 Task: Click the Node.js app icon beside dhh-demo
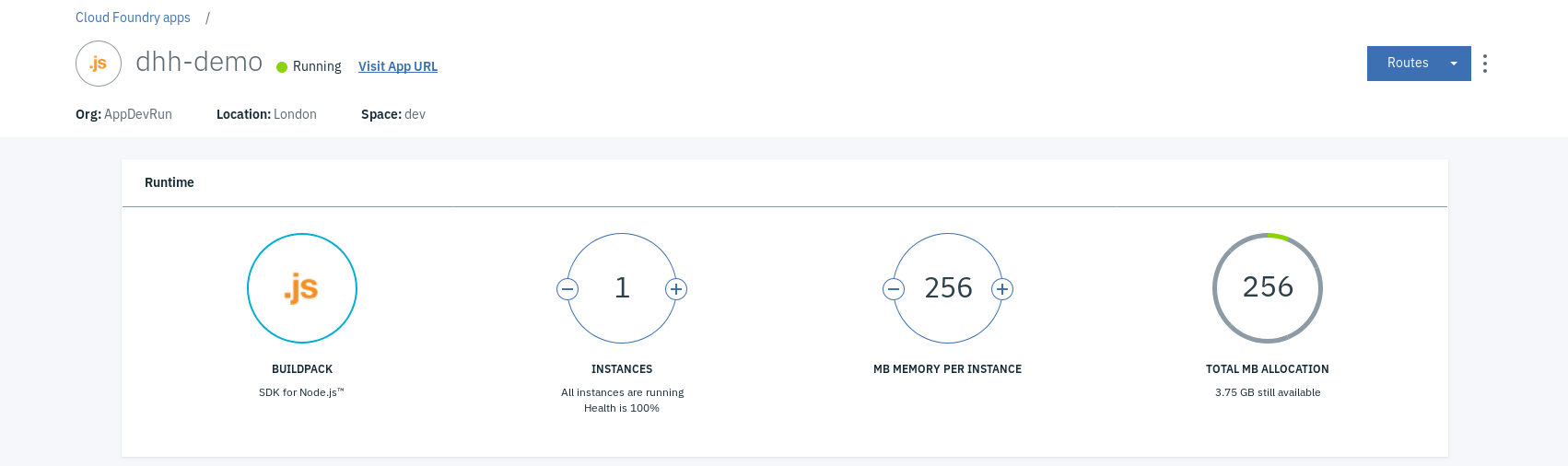(99, 64)
